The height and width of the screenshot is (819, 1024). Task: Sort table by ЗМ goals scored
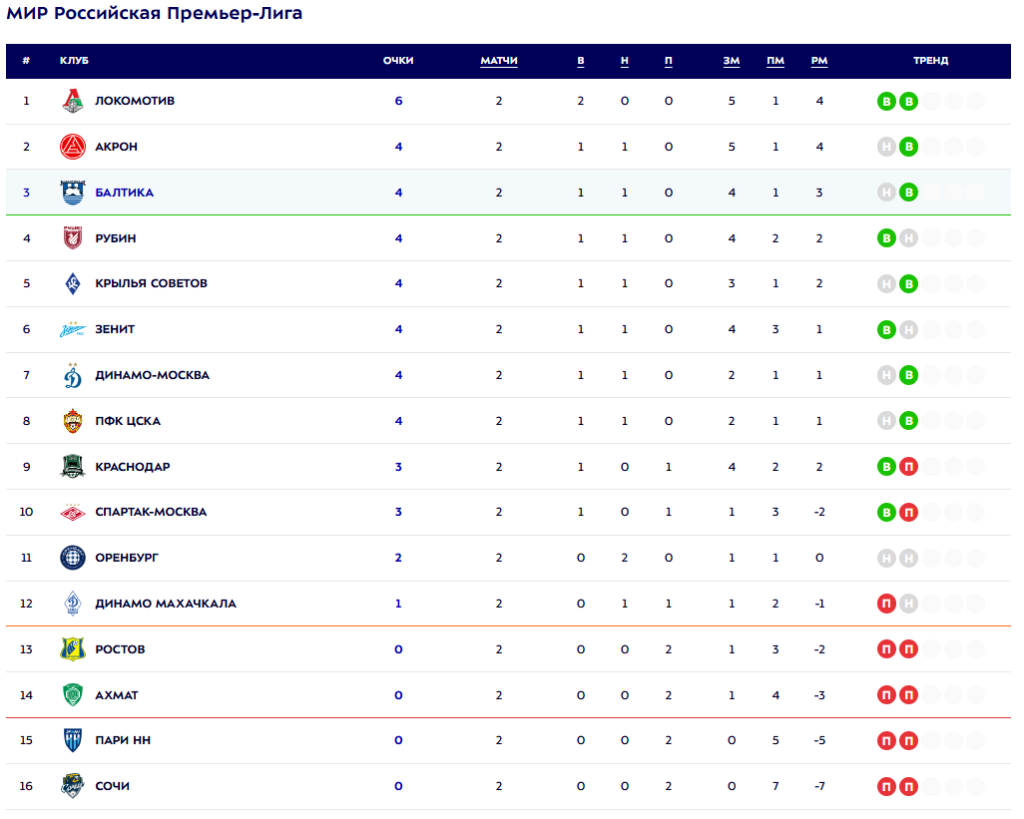tap(731, 61)
